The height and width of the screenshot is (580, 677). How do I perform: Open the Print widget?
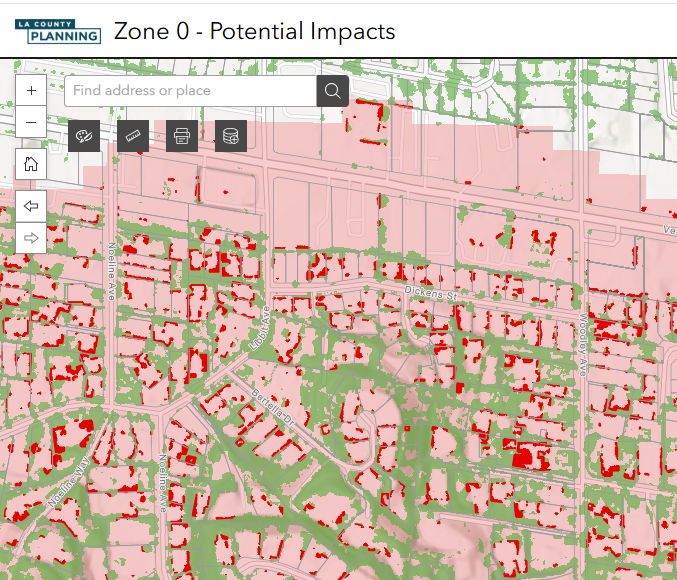pos(182,136)
